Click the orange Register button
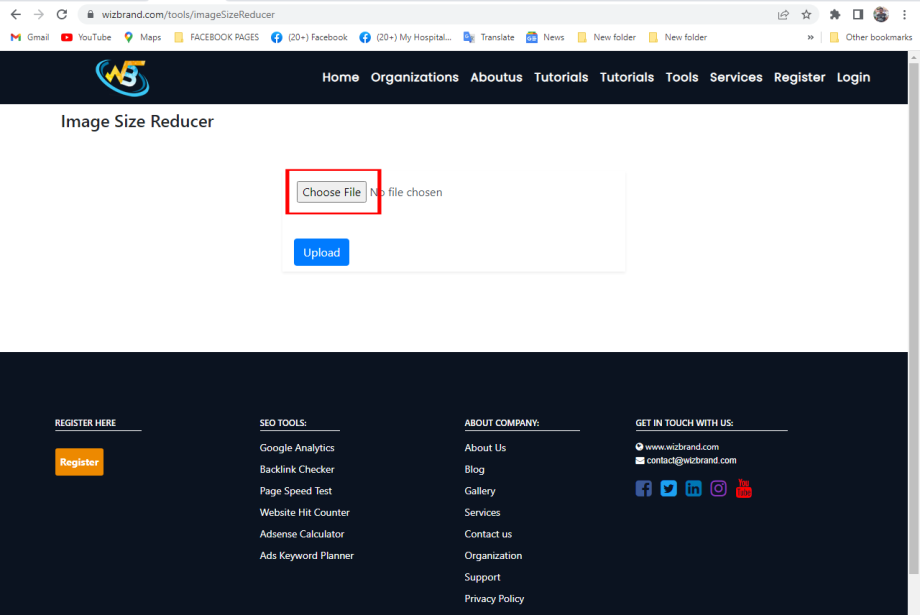This screenshot has width=920, height=615. [x=79, y=461]
